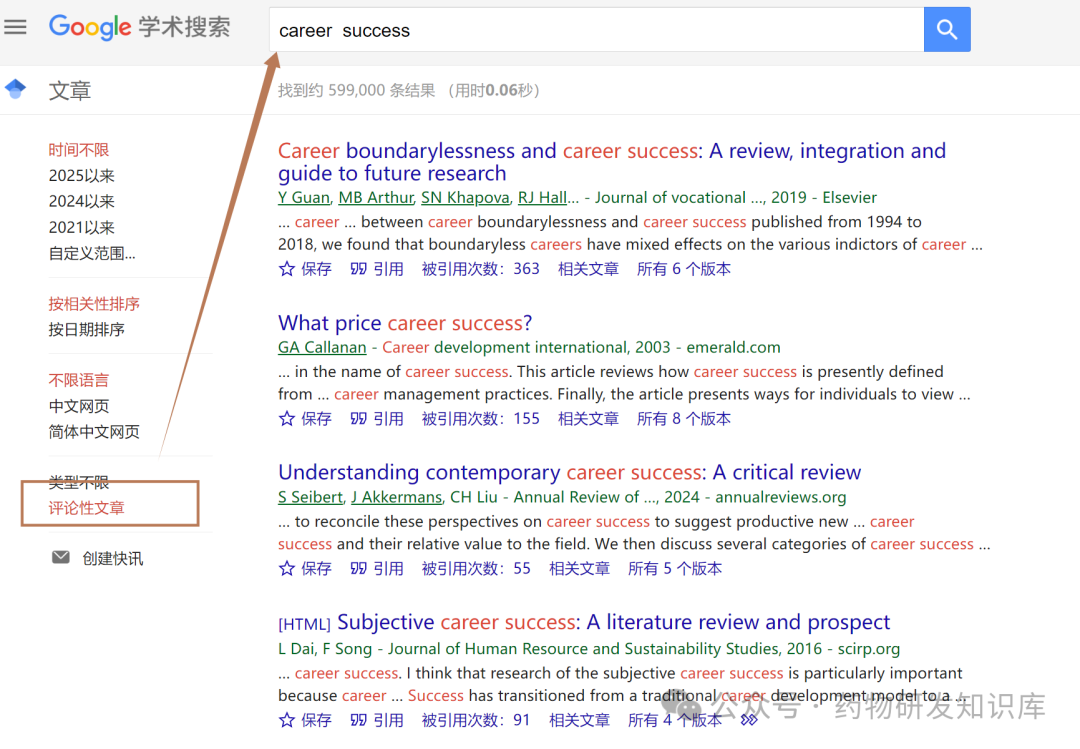
Task: Click the star save icon under the Seibert result
Action: (x=287, y=569)
